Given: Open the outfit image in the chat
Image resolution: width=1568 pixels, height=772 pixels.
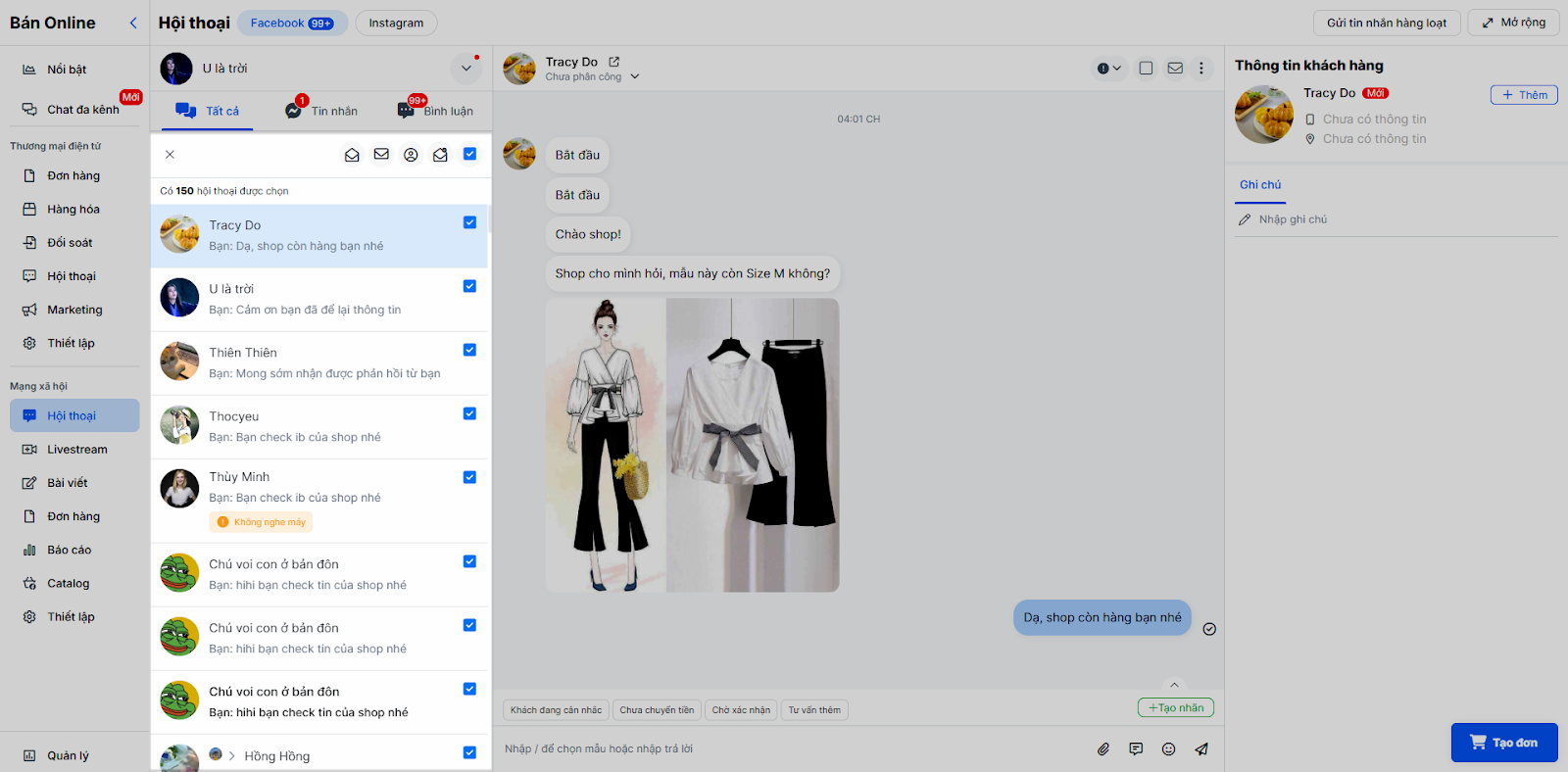Looking at the screenshot, I should pyautogui.click(x=692, y=445).
